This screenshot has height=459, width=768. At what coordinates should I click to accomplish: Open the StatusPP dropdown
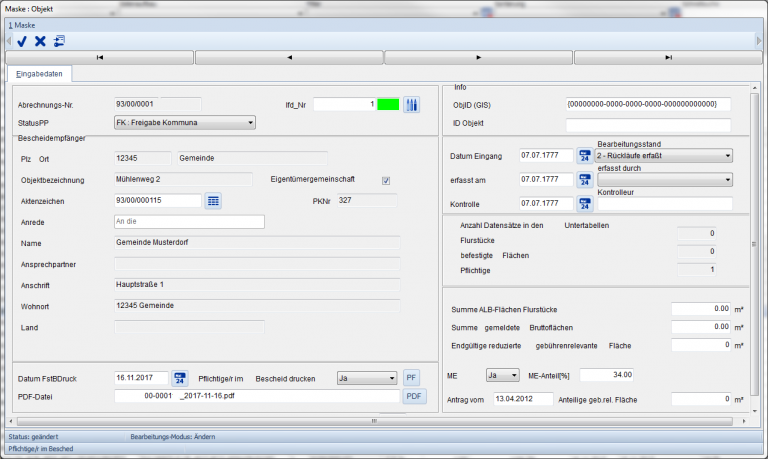[x=185, y=122]
